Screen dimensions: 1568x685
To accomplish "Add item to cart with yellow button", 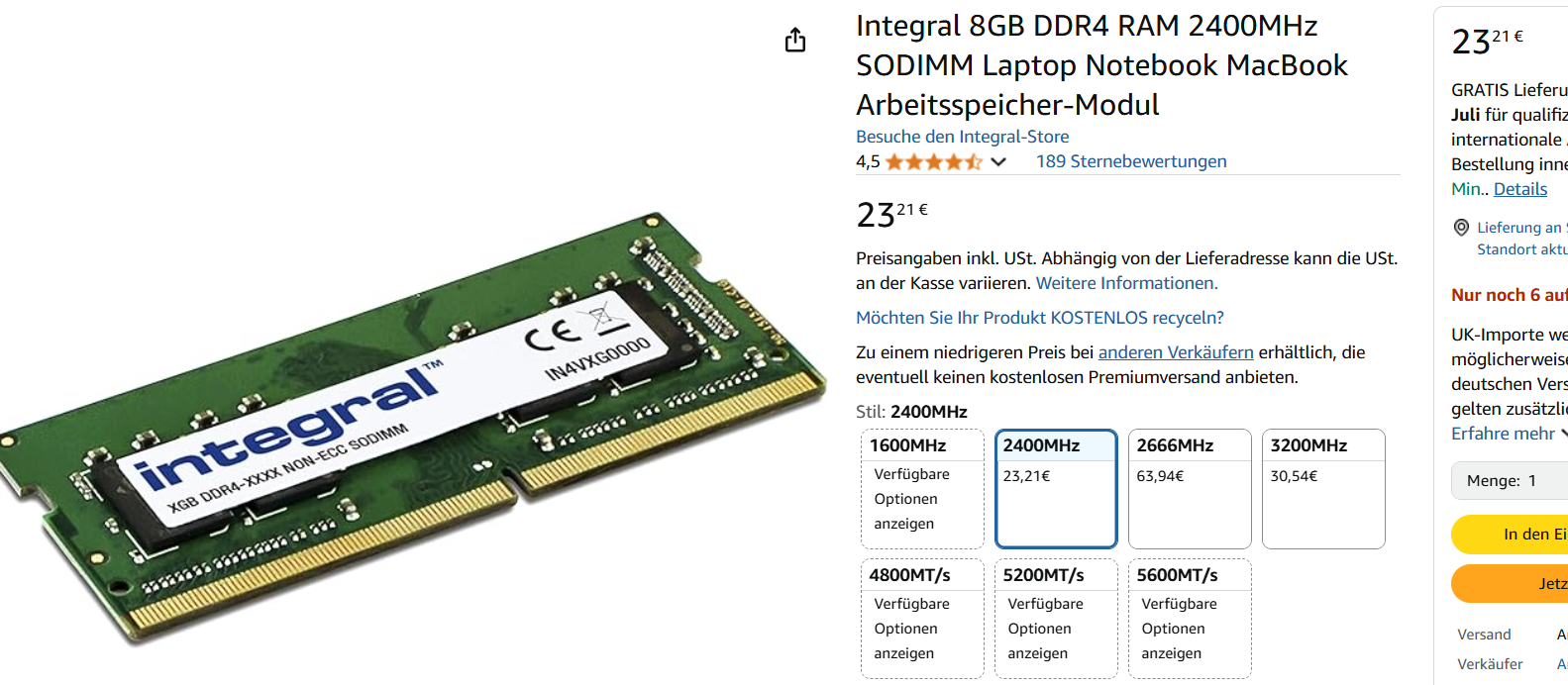I will 1510,535.
